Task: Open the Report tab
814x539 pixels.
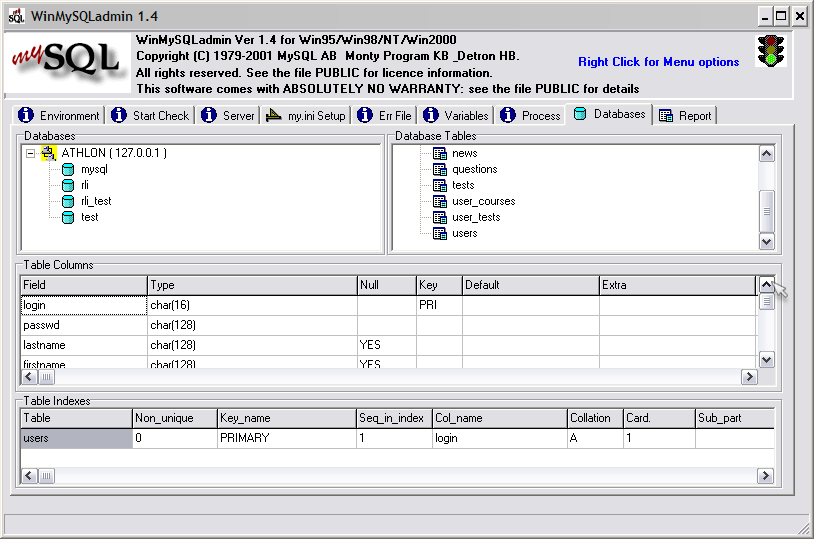Action: pos(685,115)
